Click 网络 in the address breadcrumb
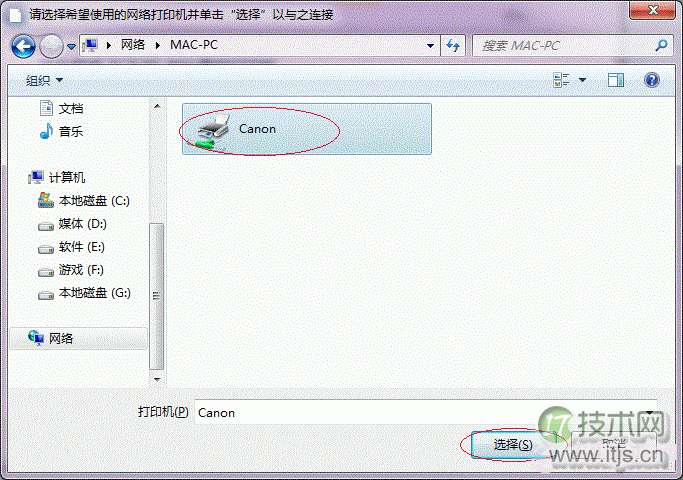Viewport: 683px width, 480px height. click(x=133, y=45)
